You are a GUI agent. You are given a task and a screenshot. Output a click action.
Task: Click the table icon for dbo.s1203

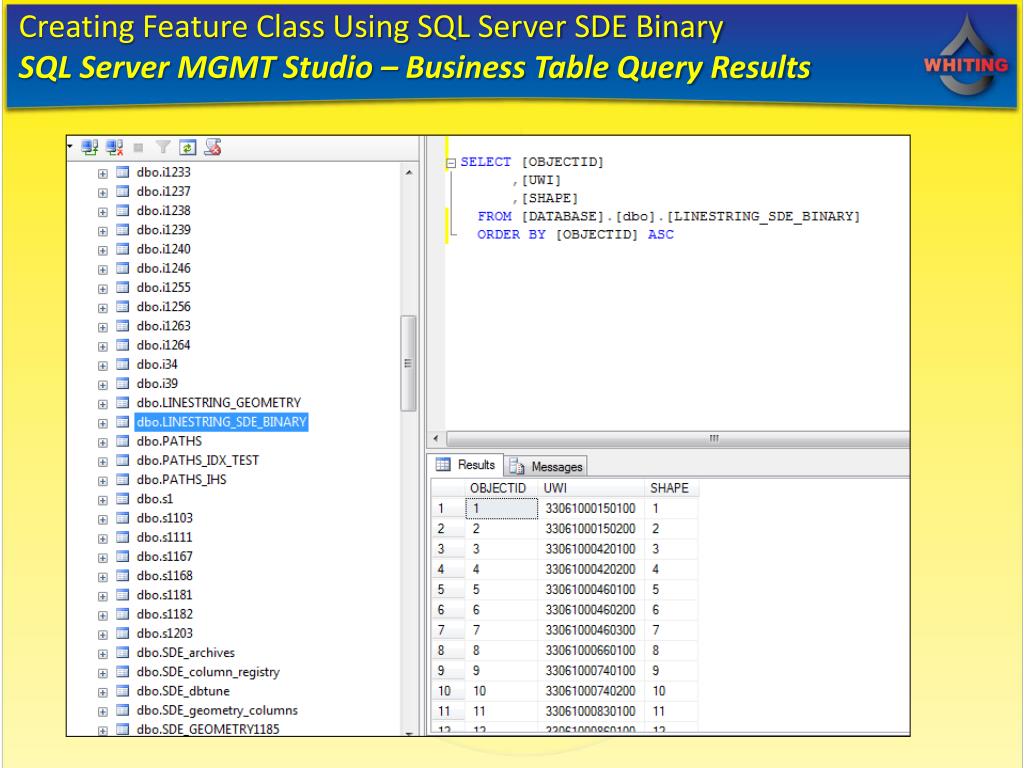pos(122,633)
